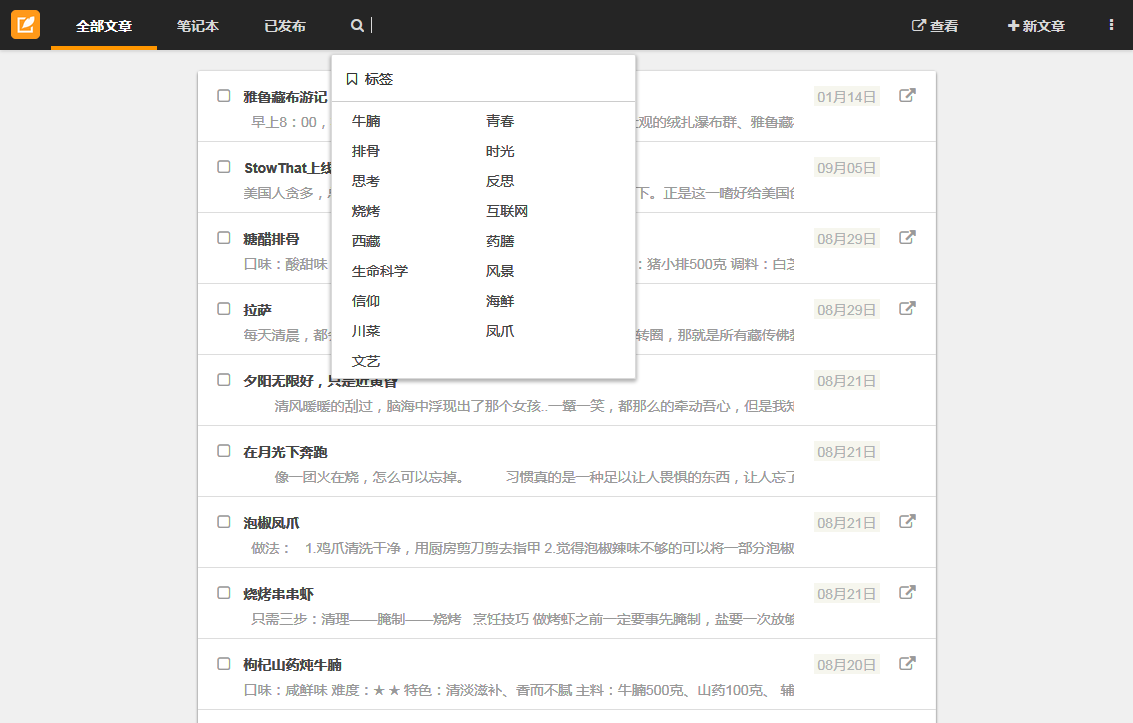Viewport: 1133px width, 723px height.
Task: Switch to the 笔记本 tab
Action: (198, 26)
